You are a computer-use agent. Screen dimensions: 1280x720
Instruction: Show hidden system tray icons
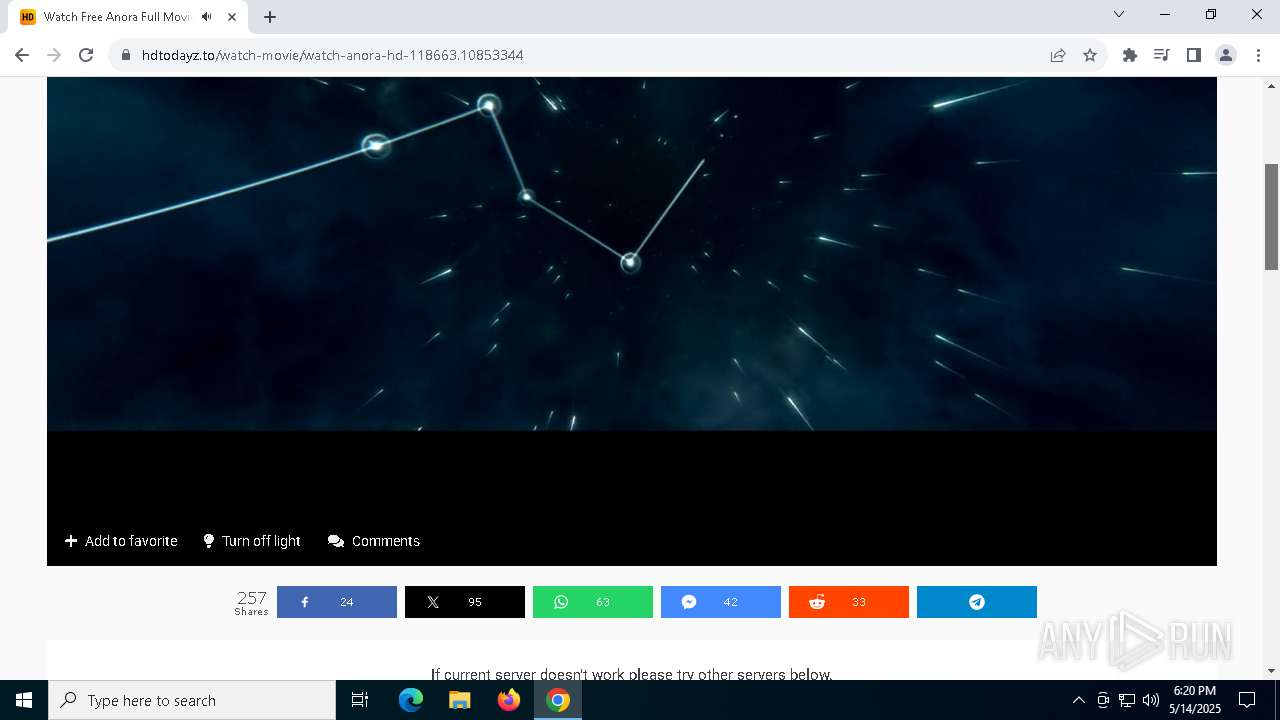1078,700
